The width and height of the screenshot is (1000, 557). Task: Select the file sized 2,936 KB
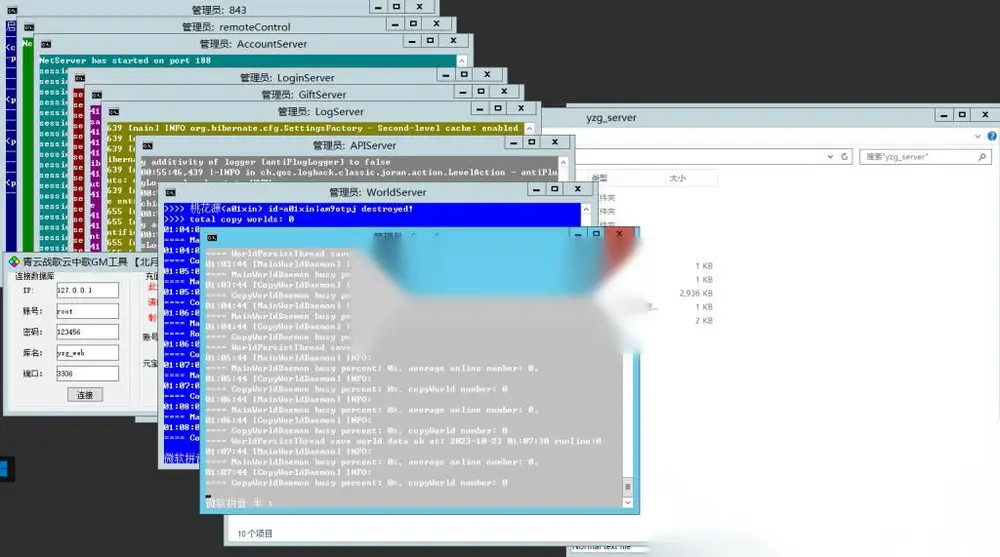(696, 293)
